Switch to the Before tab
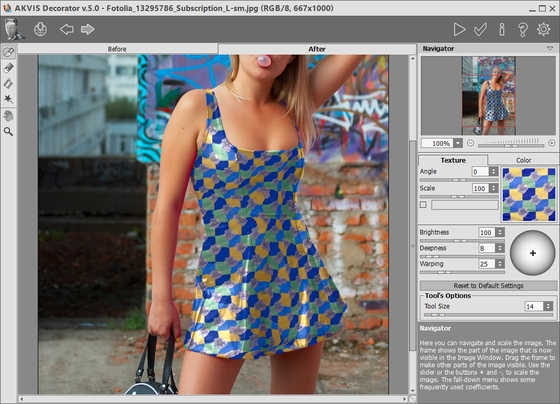Image resolution: width=560 pixels, height=404 pixels. coord(117,49)
